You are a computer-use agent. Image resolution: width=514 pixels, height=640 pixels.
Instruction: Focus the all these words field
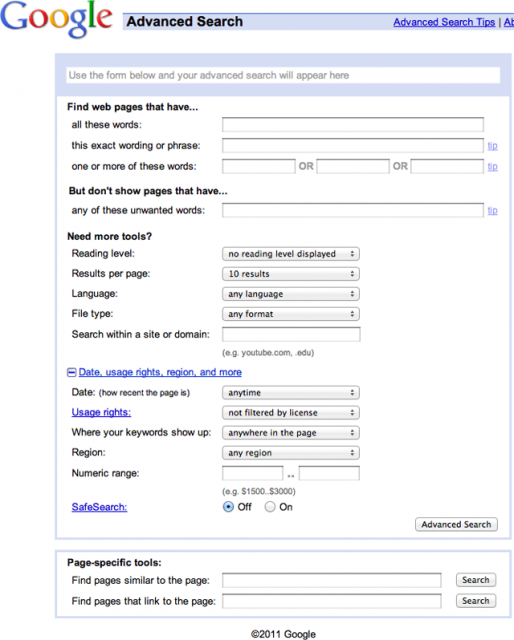[x=353, y=124]
